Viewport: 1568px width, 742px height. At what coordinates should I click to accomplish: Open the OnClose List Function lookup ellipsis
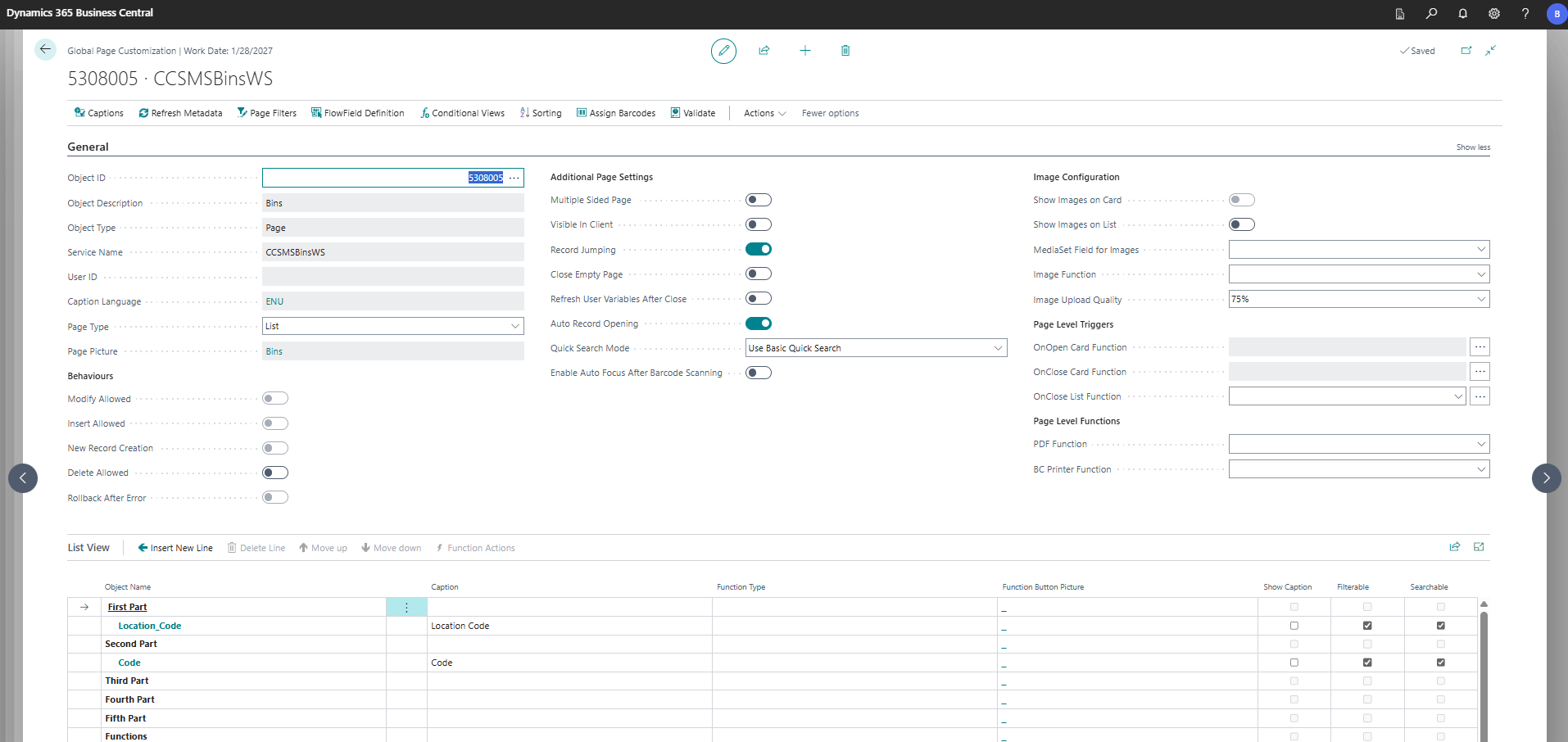pyautogui.click(x=1480, y=396)
